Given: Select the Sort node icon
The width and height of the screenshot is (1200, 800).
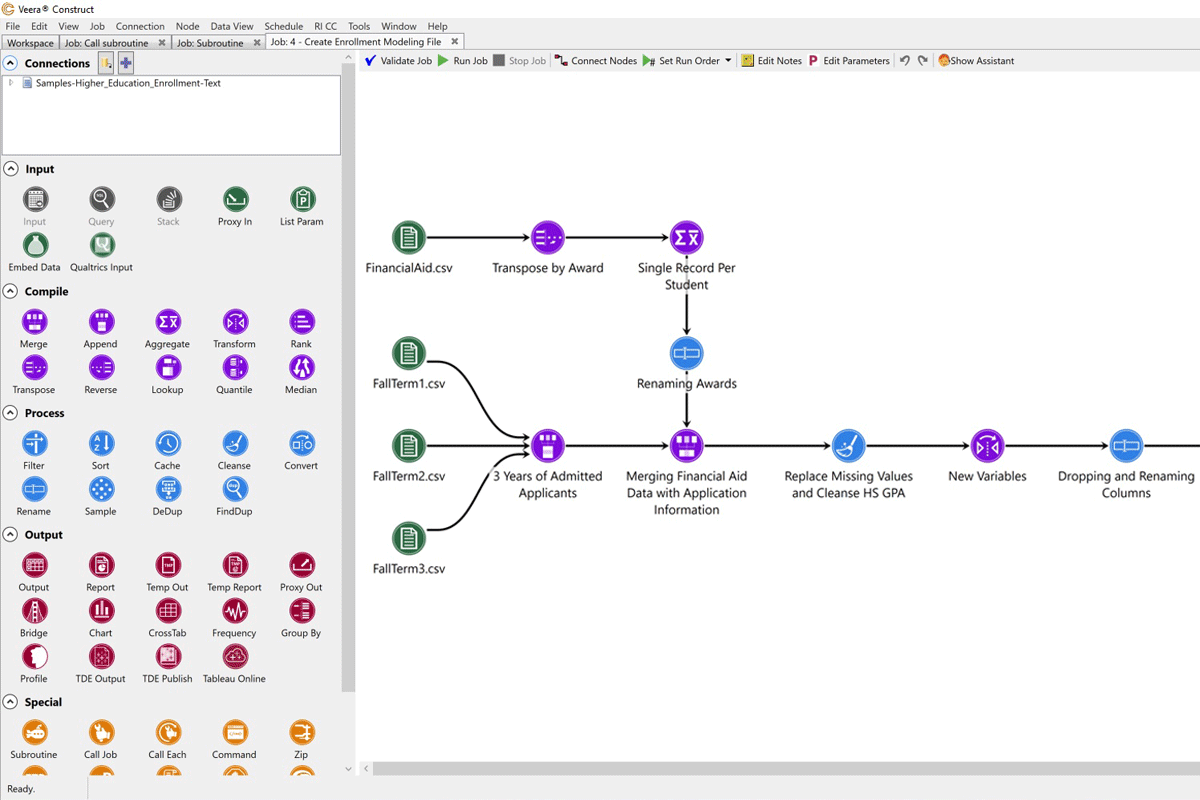Looking at the screenshot, I should point(101,443).
